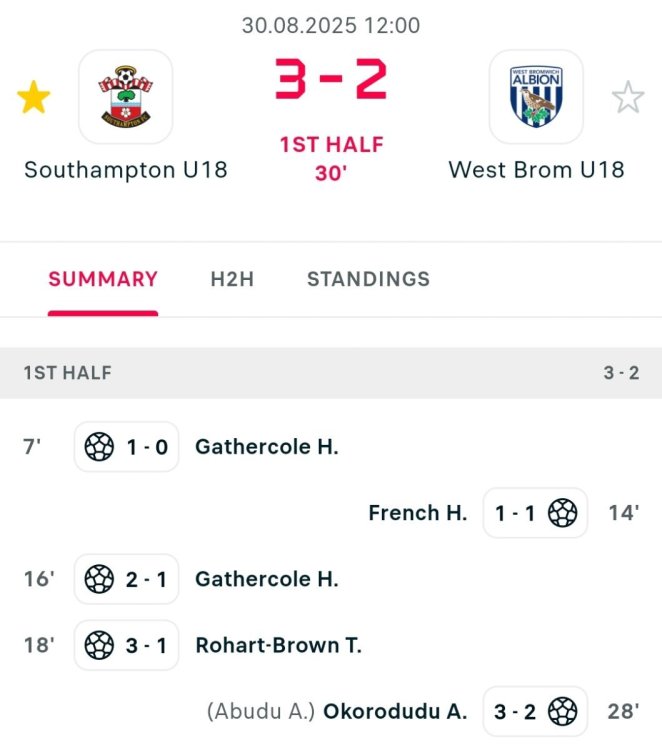Switch to the Standings tab
The image size is (662, 750).
[368, 280]
